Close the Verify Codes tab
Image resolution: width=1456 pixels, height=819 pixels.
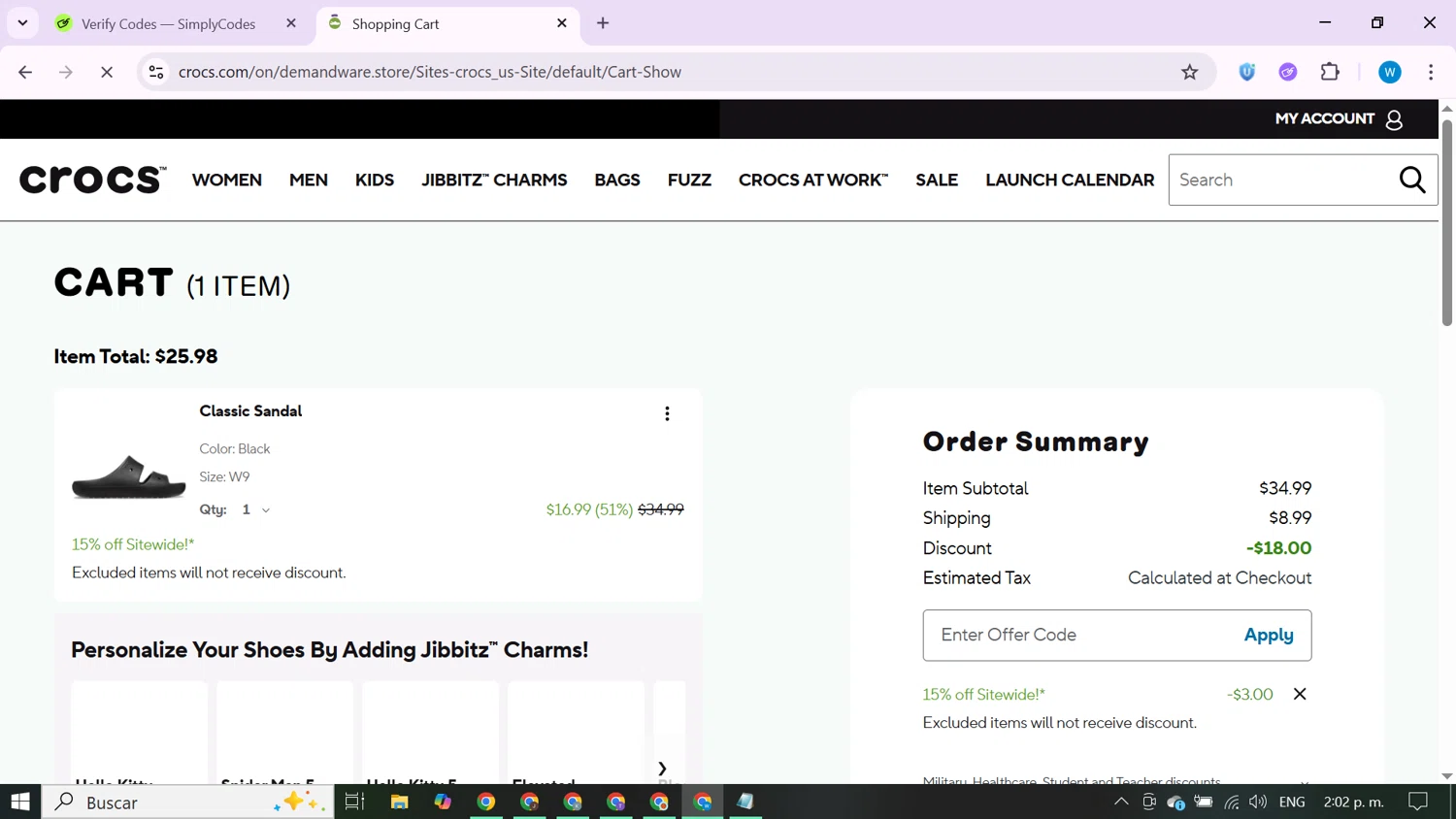tap(291, 23)
